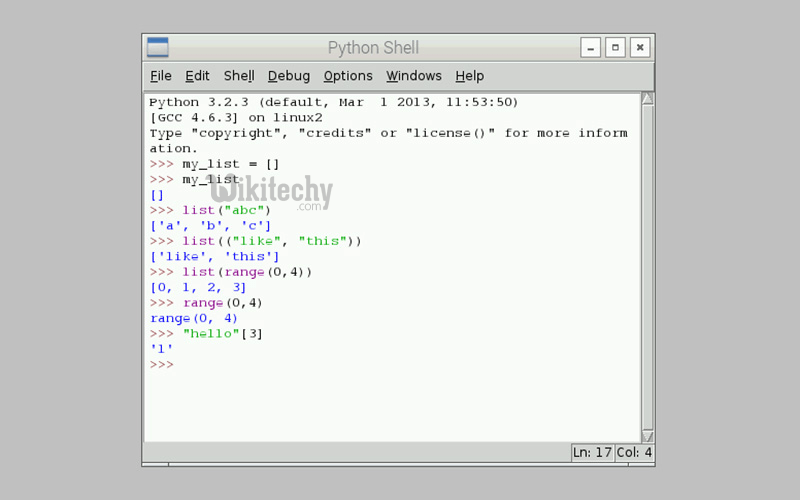The width and height of the screenshot is (800, 500).
Task: Open the Windows menu
Action: (x=414, y=76)
